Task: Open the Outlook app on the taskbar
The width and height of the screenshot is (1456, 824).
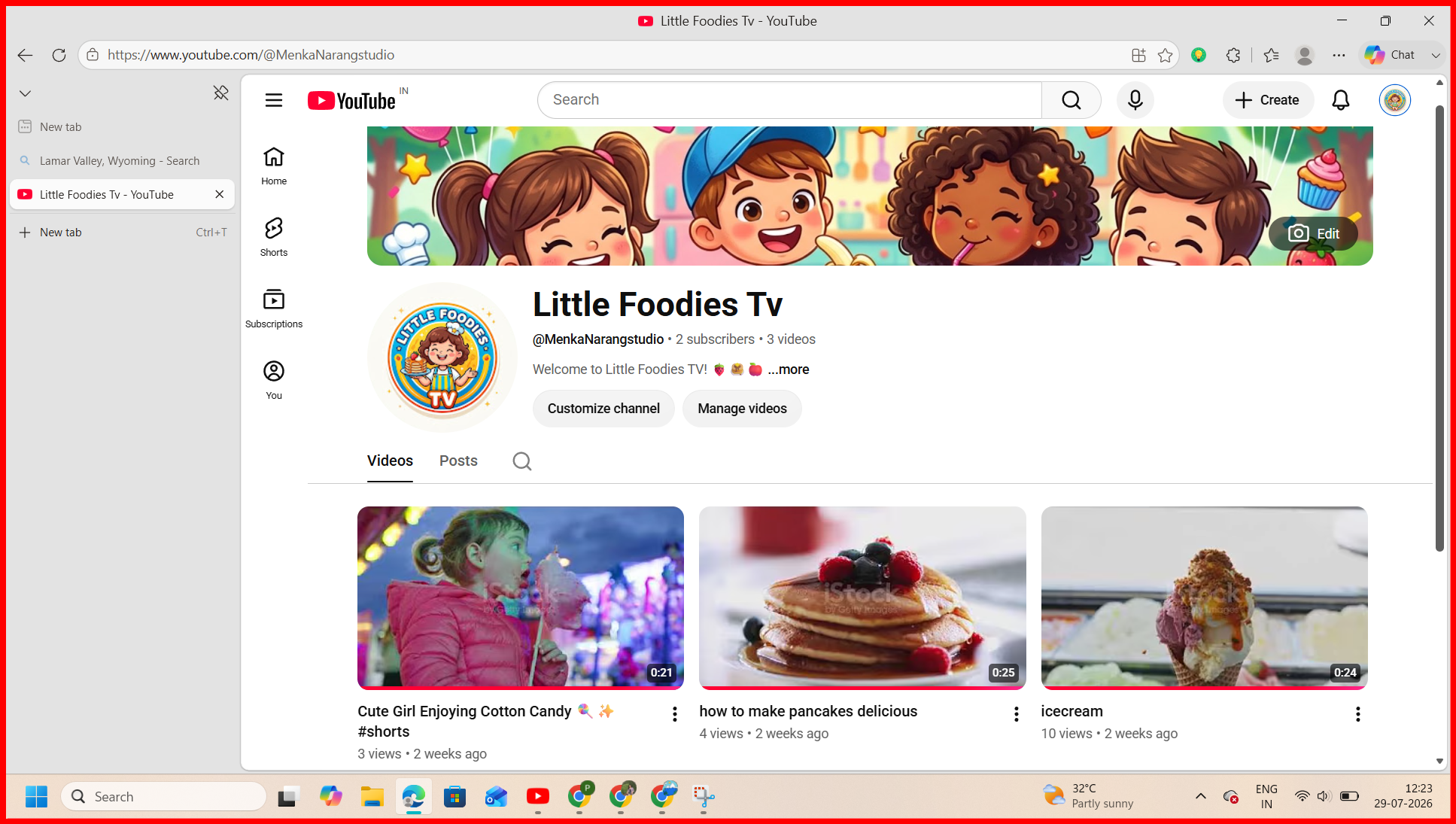Action: coord(496,796)
